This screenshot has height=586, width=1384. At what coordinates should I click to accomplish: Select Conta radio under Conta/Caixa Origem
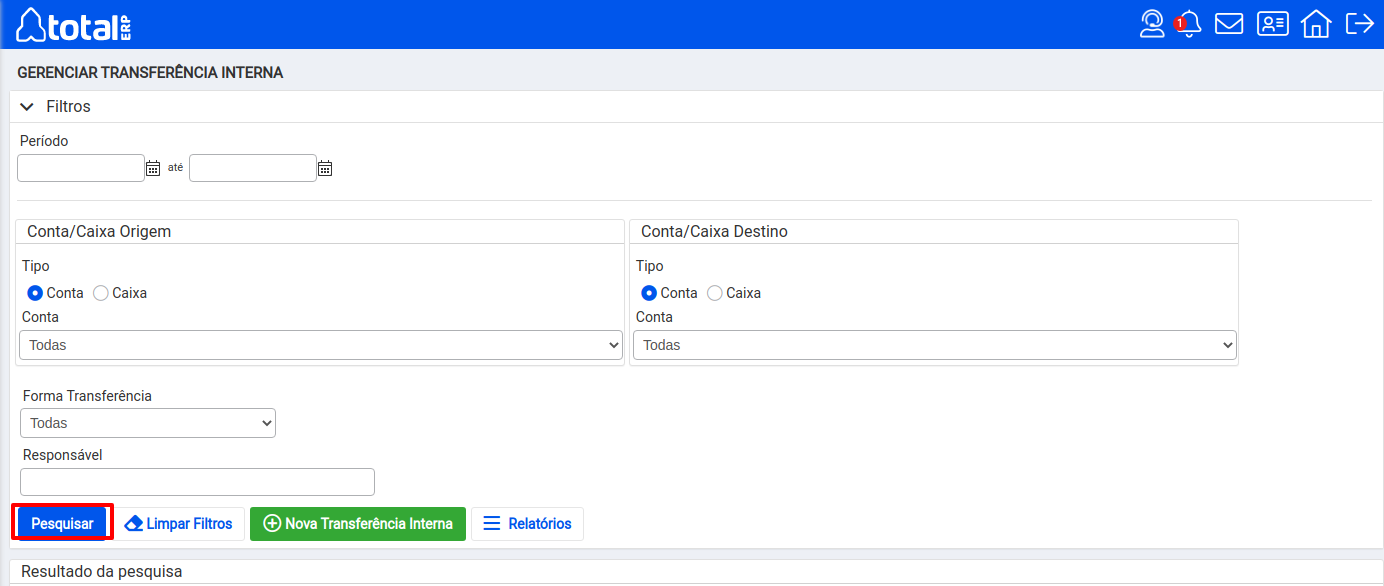click(x=35, y=293)
